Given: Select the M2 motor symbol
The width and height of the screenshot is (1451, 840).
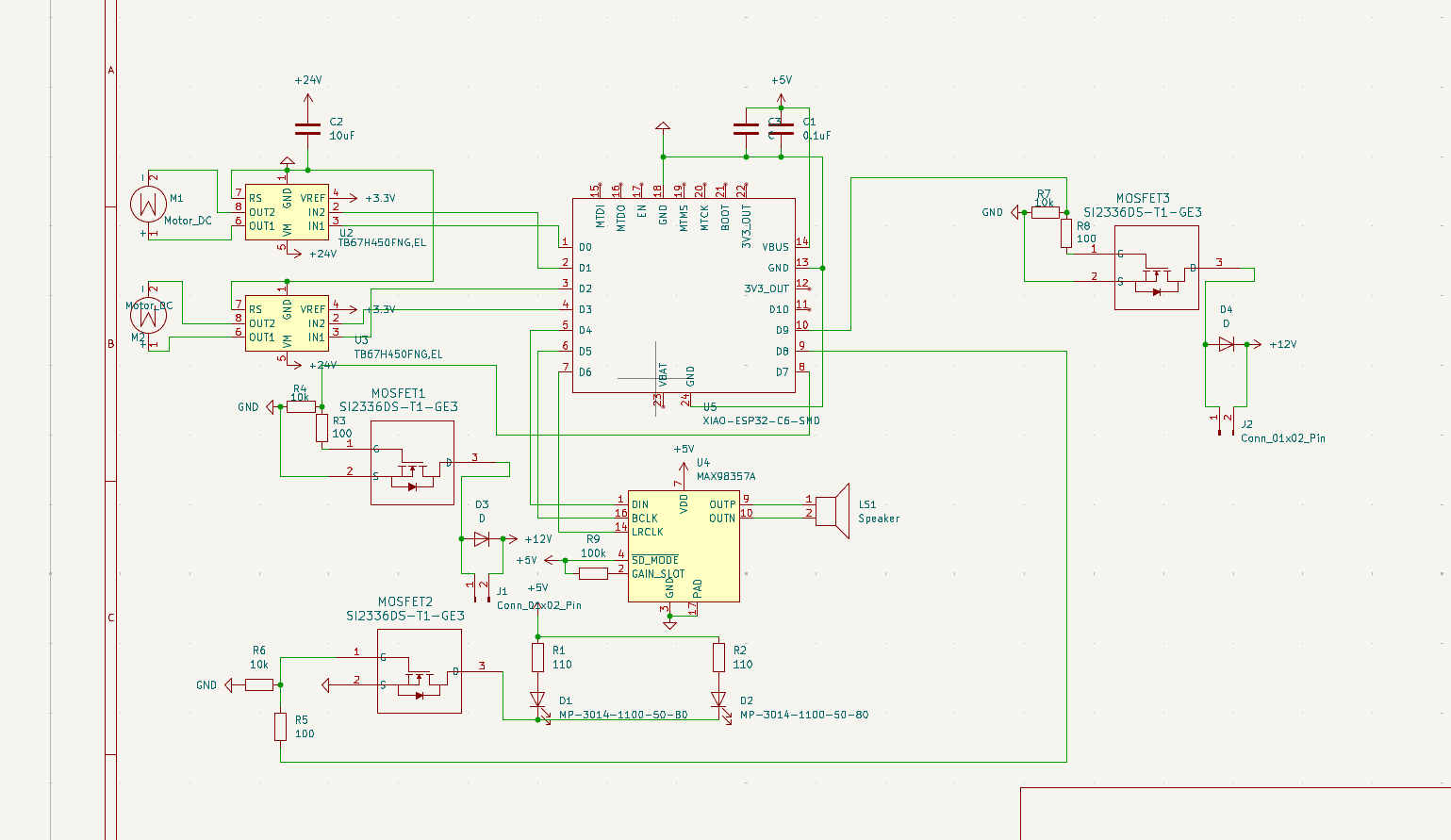Looking at the screenshot, I should 148,316.
